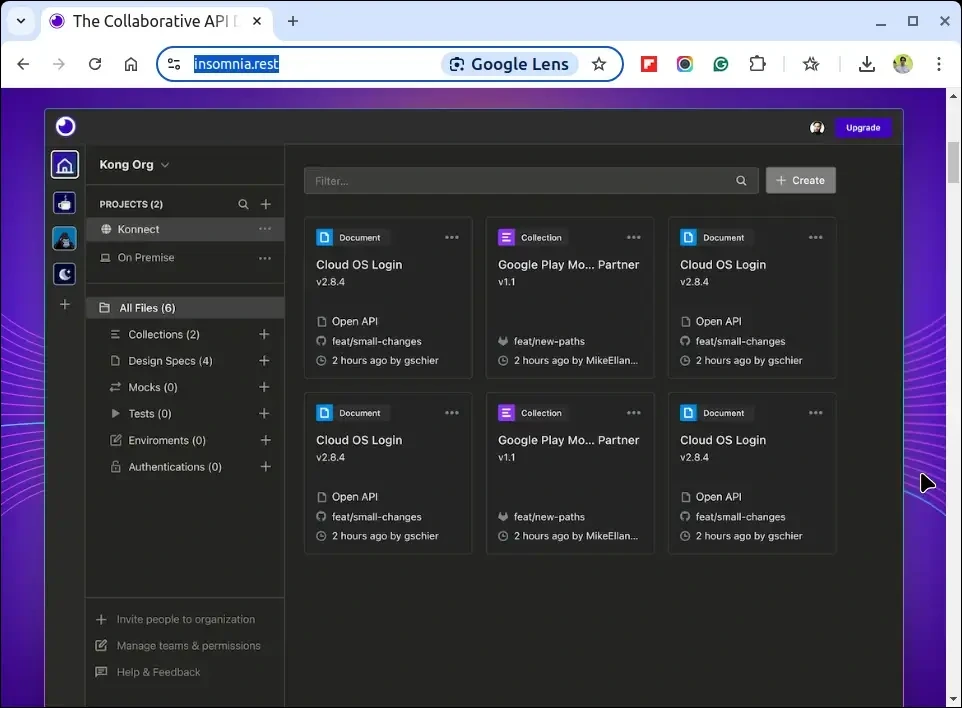The image size is (962, 708).
Task: Open the Chrome tab search dropdown arrow
Action: click(21, 21)
